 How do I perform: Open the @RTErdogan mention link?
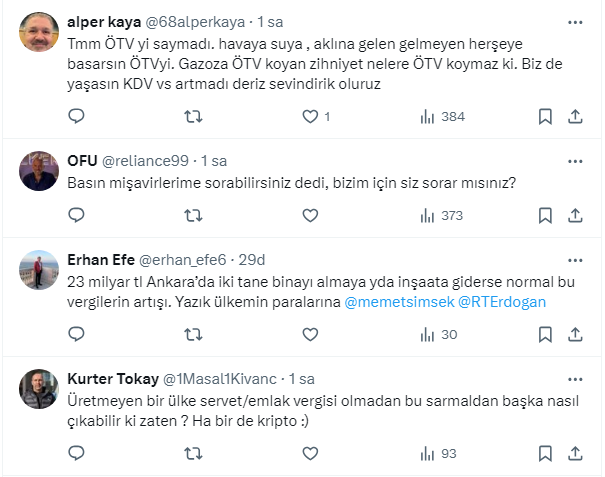click(x=502, y=302)
